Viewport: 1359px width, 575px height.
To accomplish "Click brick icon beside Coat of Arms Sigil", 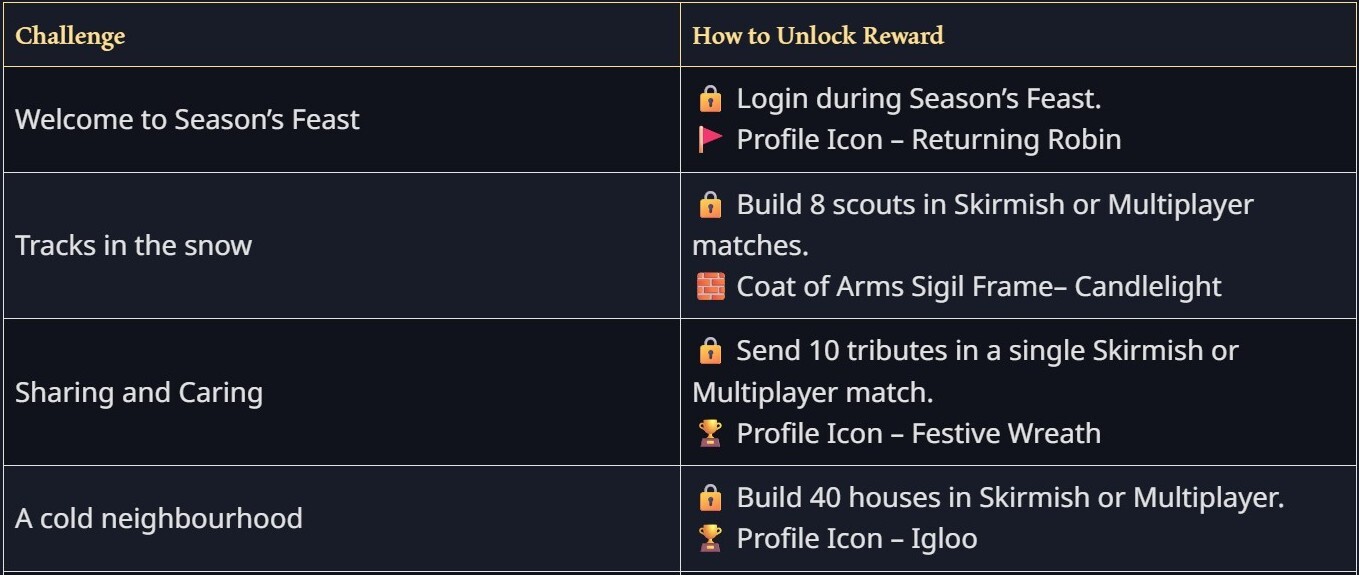I will tap(710, 287).
